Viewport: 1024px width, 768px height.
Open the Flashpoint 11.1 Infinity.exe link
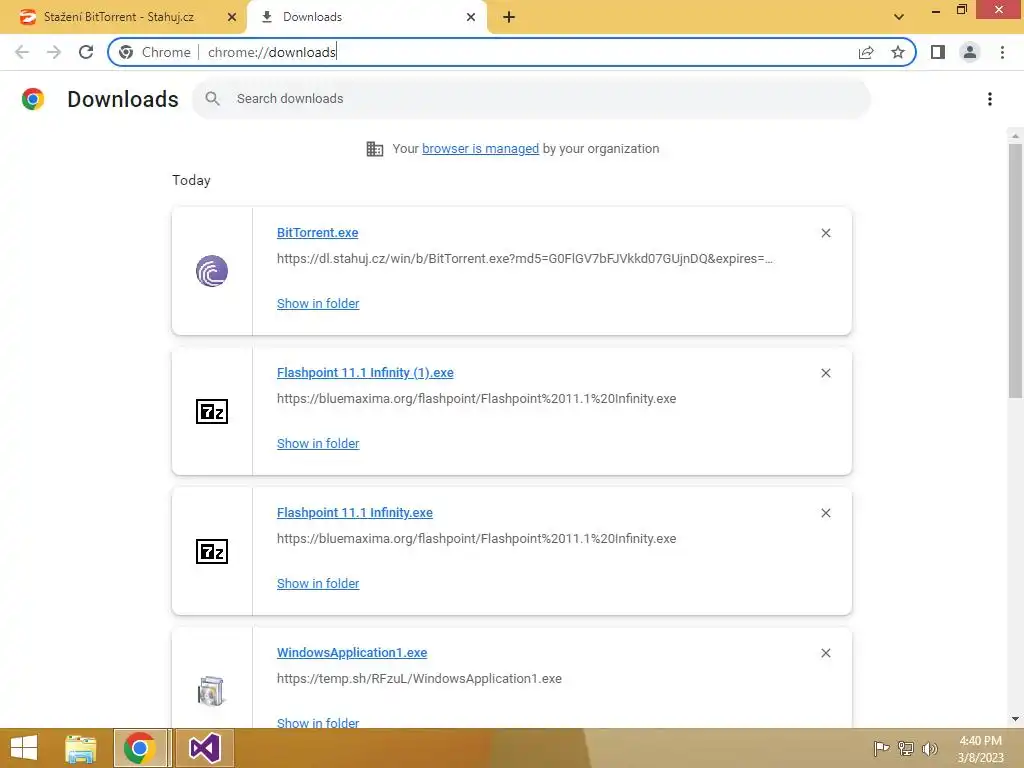click(355, 513)
